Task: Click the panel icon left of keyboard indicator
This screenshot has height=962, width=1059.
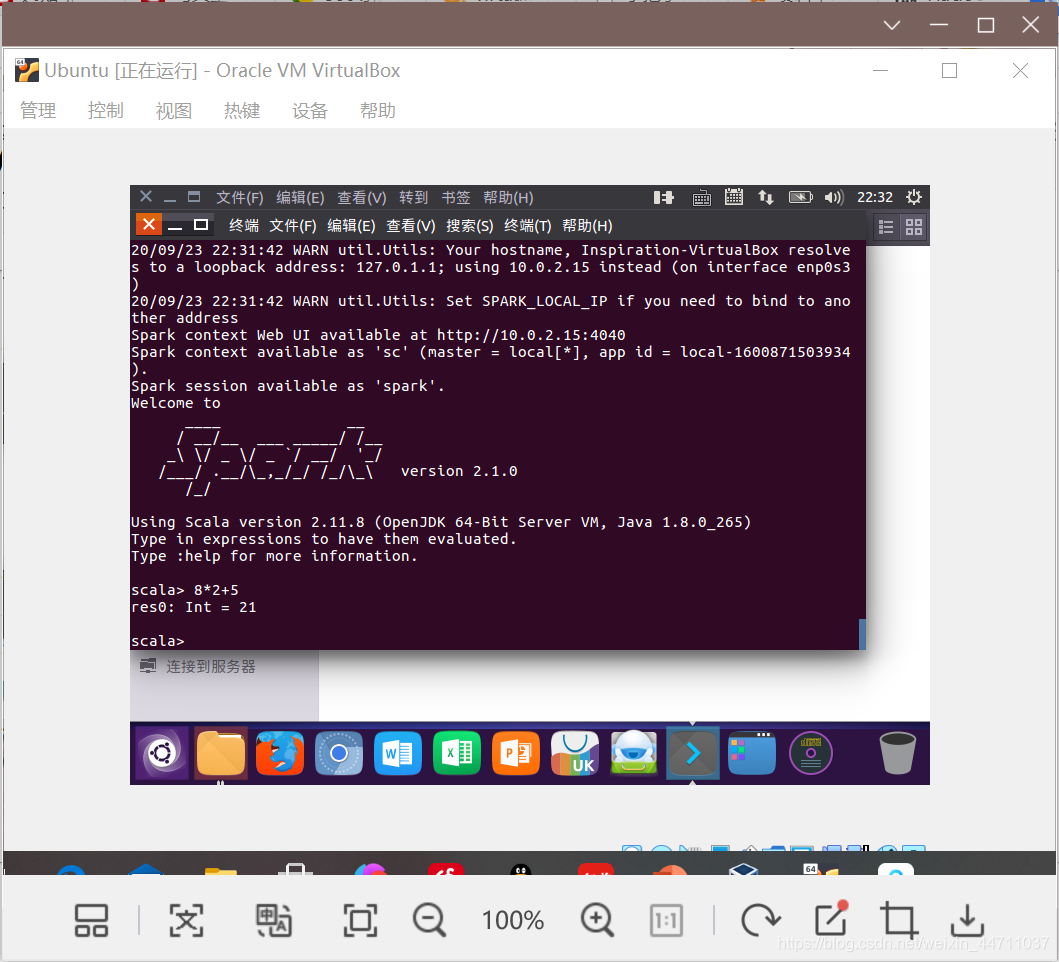Action: pyautogui.click(x=664, y=197)
